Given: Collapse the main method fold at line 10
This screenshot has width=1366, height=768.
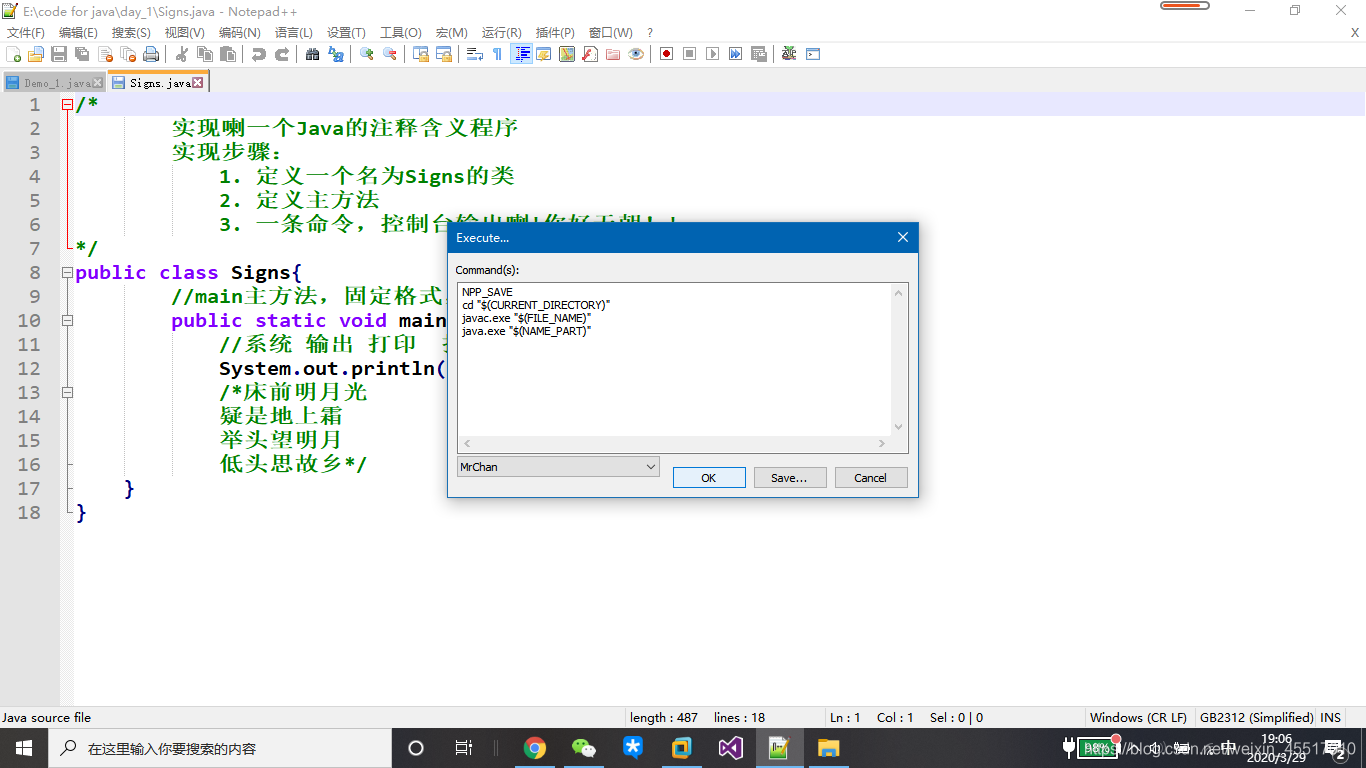Looking at the screenshot, I should pyautogui.click(x=67, y=320).
